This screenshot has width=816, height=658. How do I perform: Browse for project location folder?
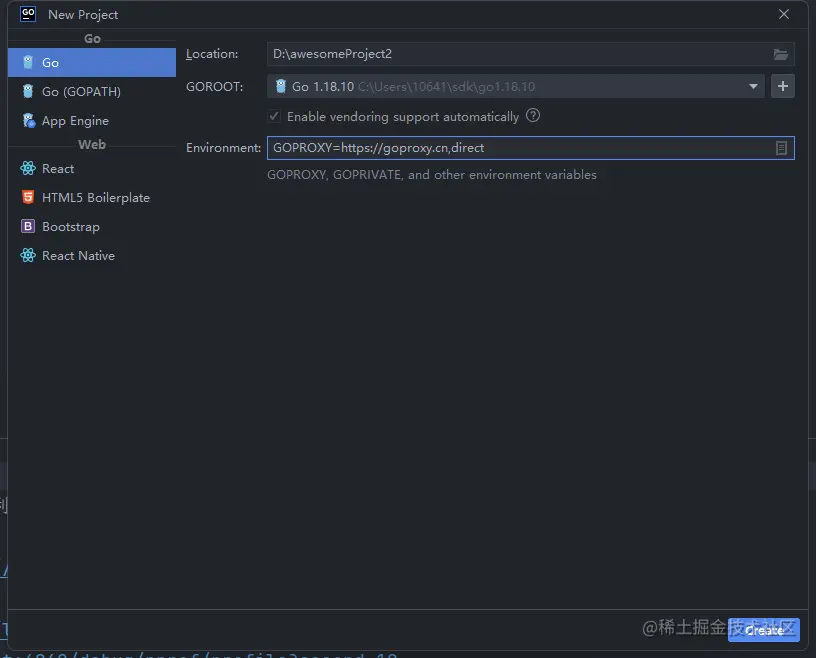(x=781, y=54)
